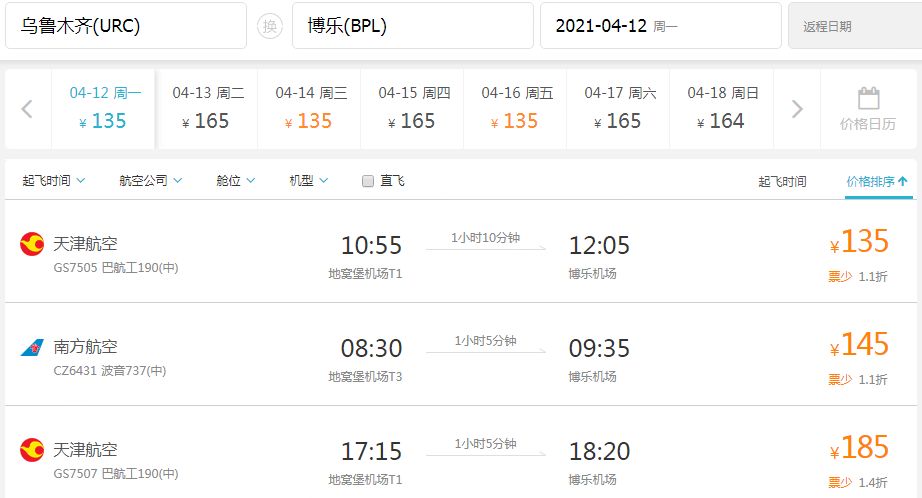
Task: Toggle the 直飞 direct flight checkbox
Action: pyautogui.click(x=368, y=181)
